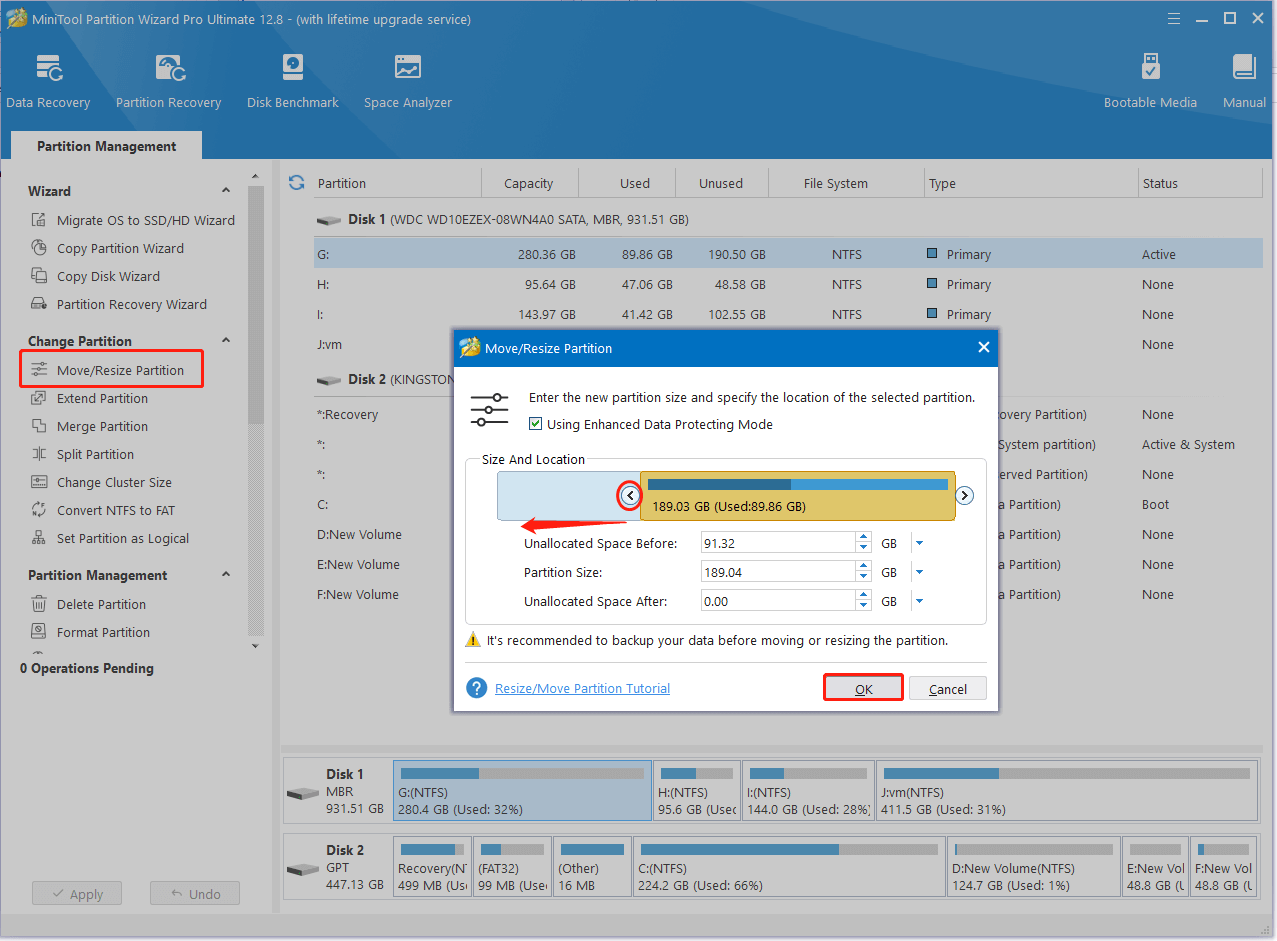Collapse the Wizard section in the sidebar

pos(226,191)
